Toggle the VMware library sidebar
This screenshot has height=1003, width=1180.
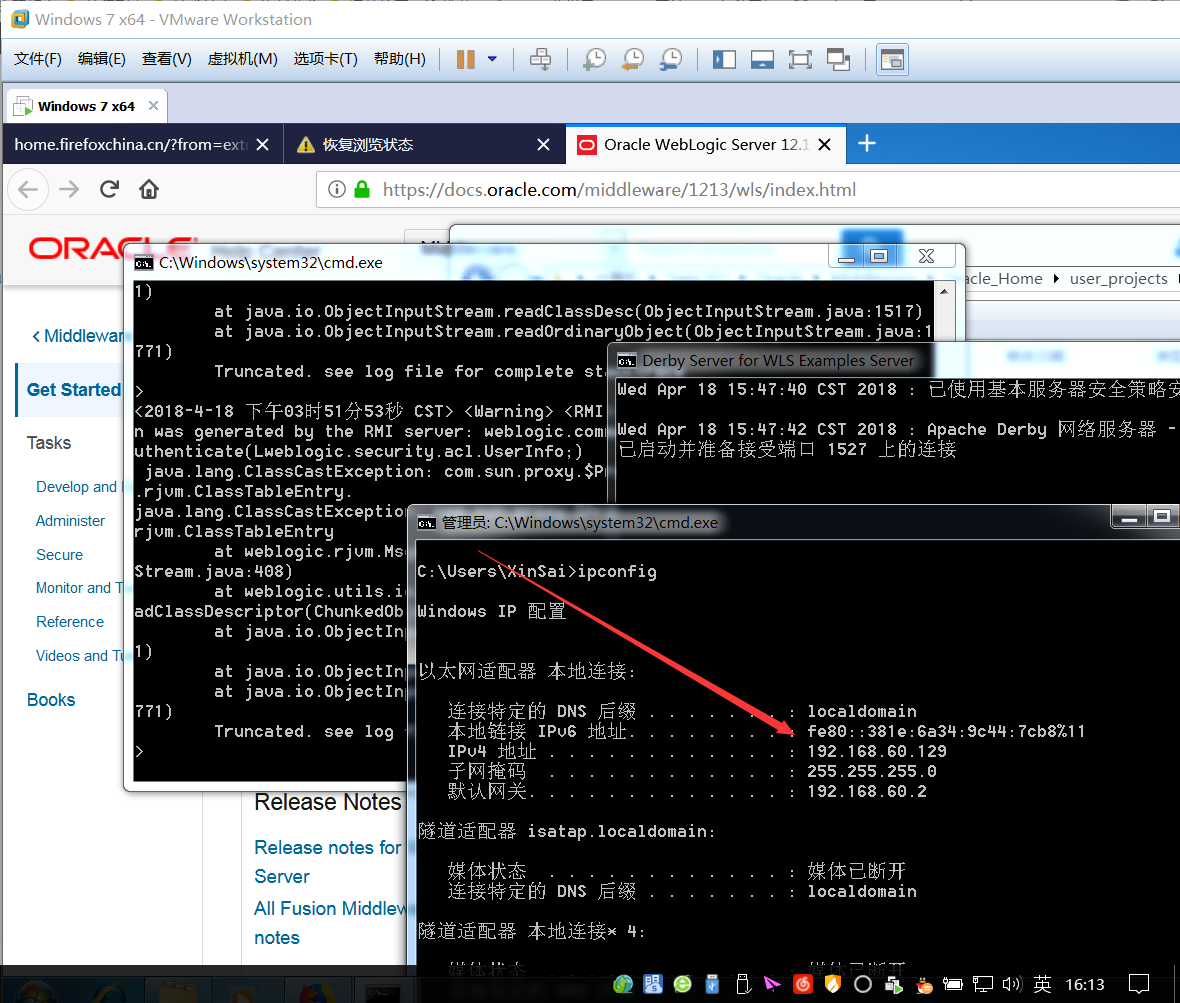(724, 59)
